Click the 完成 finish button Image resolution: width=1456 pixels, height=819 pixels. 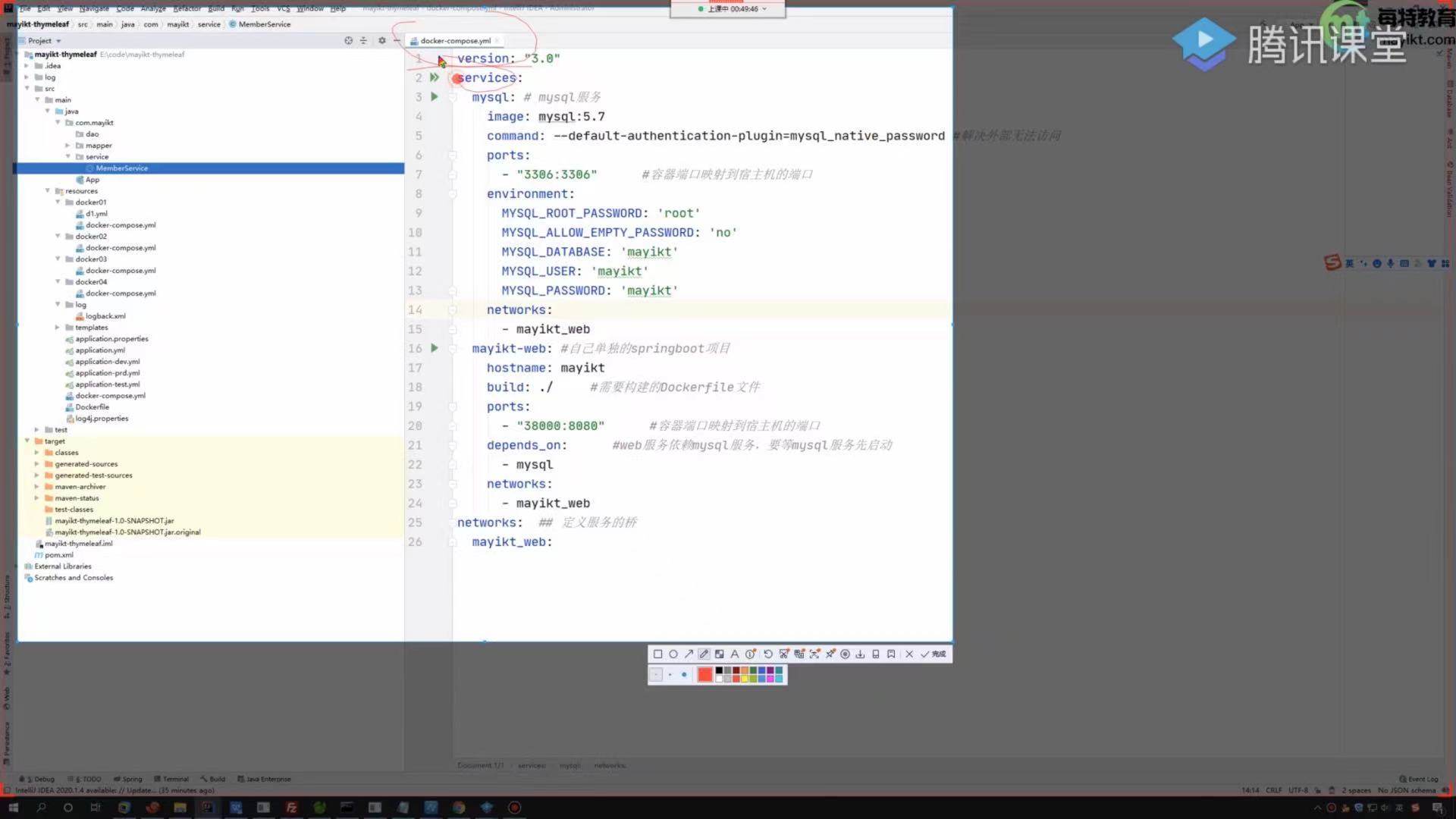[934, 654]
